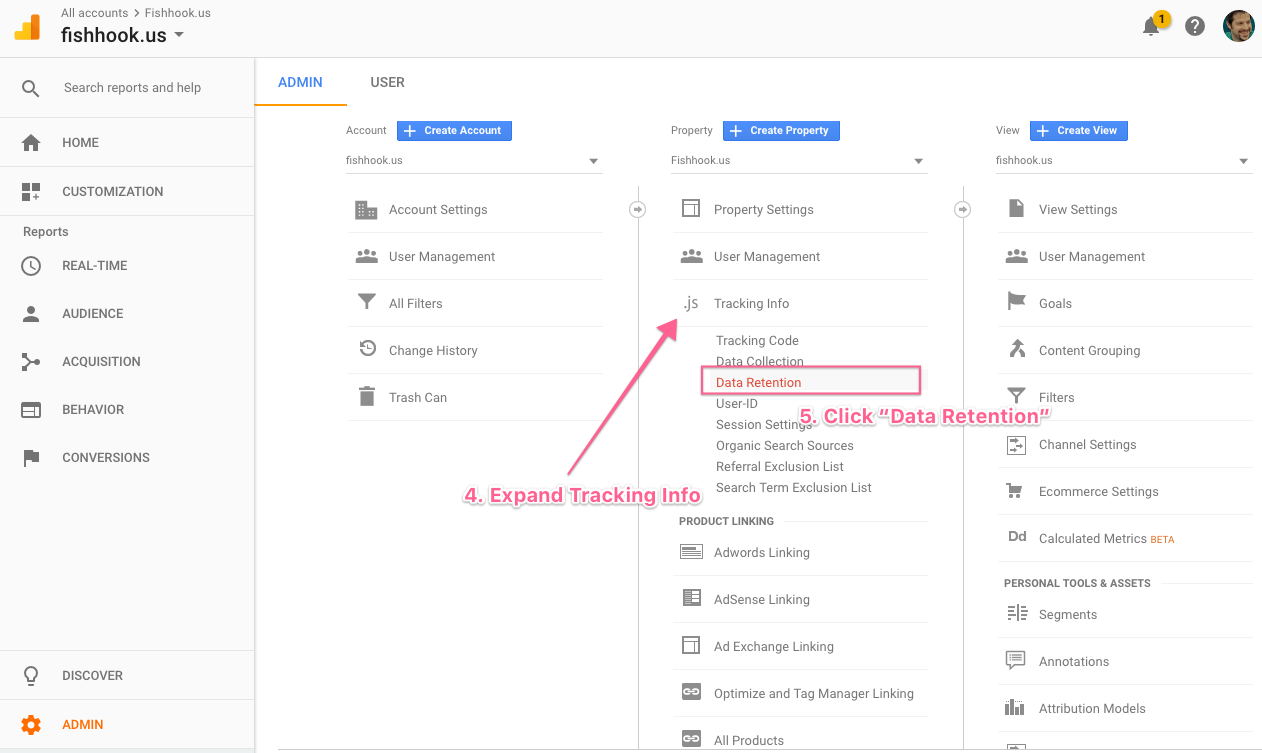1262x753 pixels.
Task: Click the Segments icon
Action: [1017, 614]
